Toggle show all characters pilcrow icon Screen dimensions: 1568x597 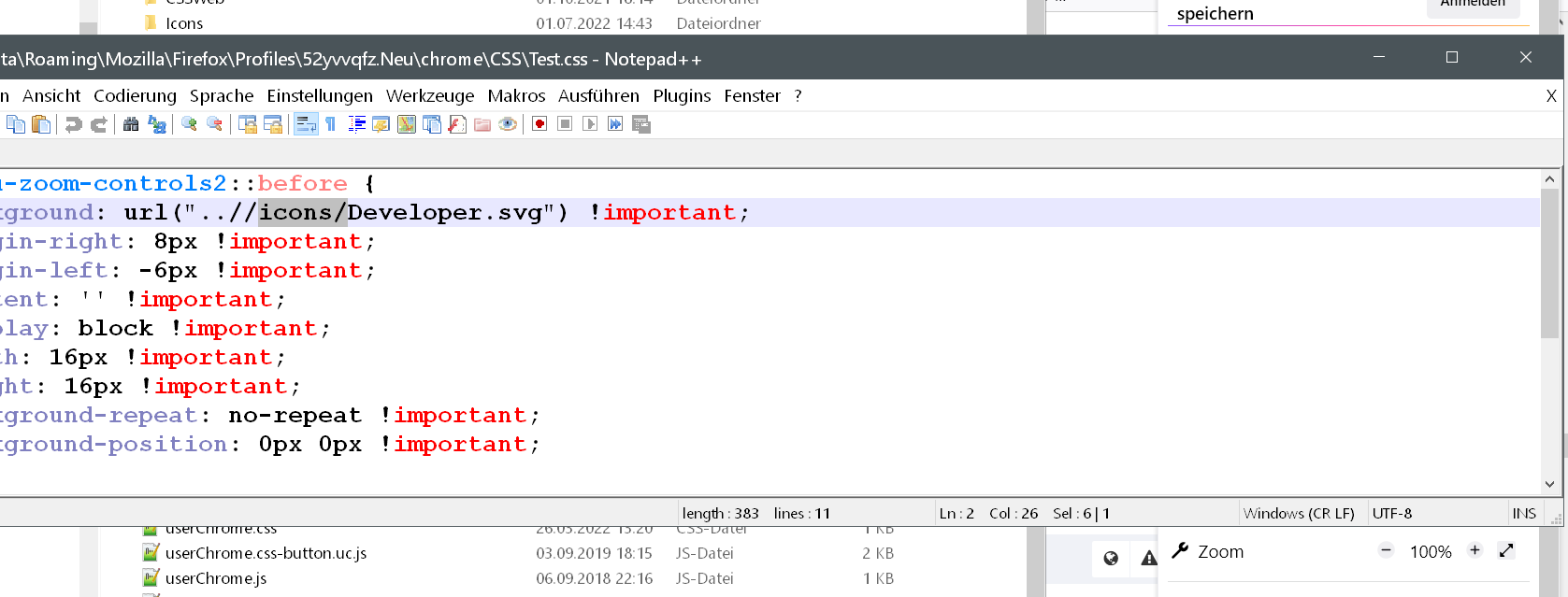(331, 124)
